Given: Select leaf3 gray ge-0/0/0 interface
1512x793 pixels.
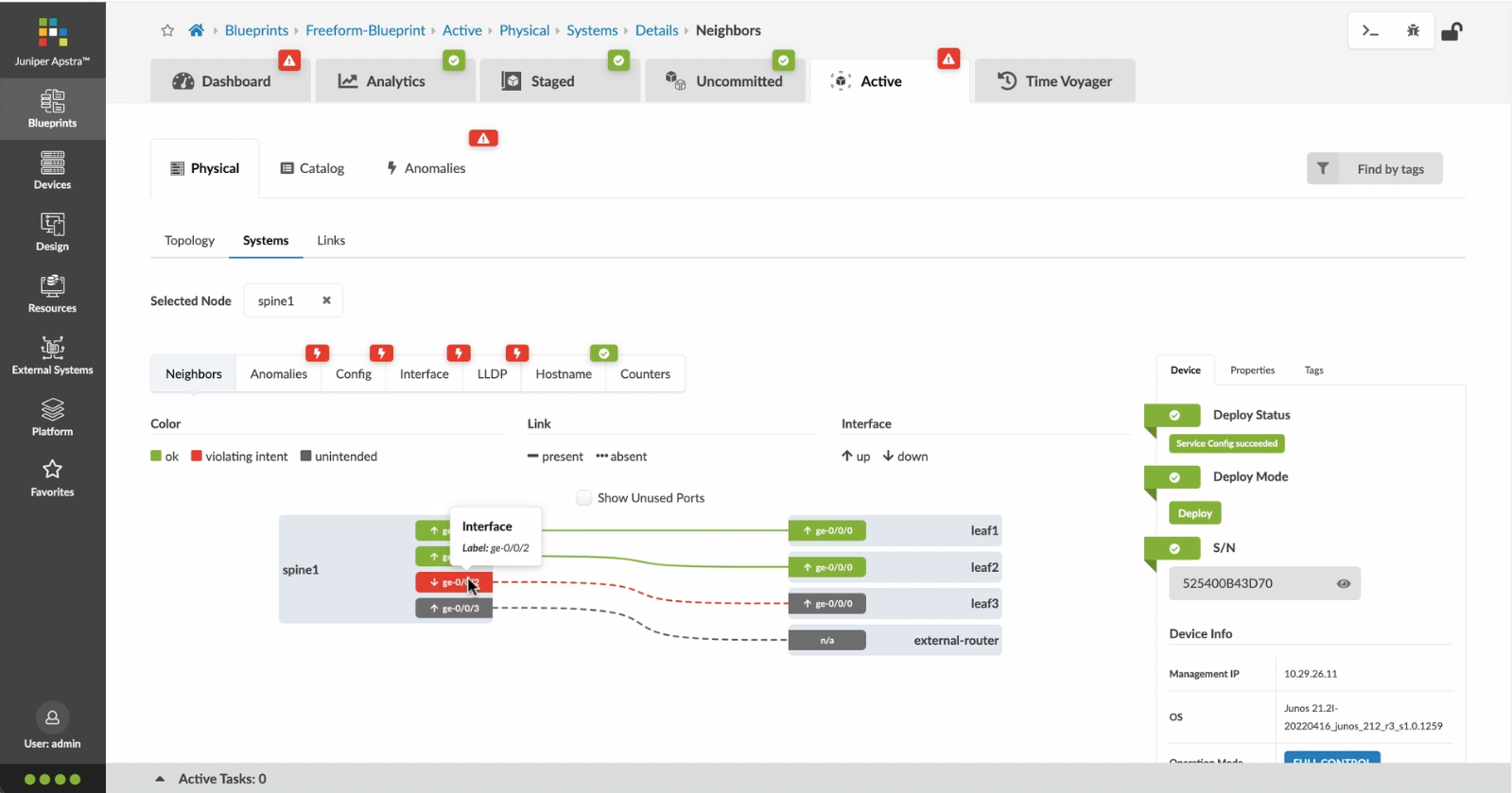Looking at the screenshot, I should [827, 603].
